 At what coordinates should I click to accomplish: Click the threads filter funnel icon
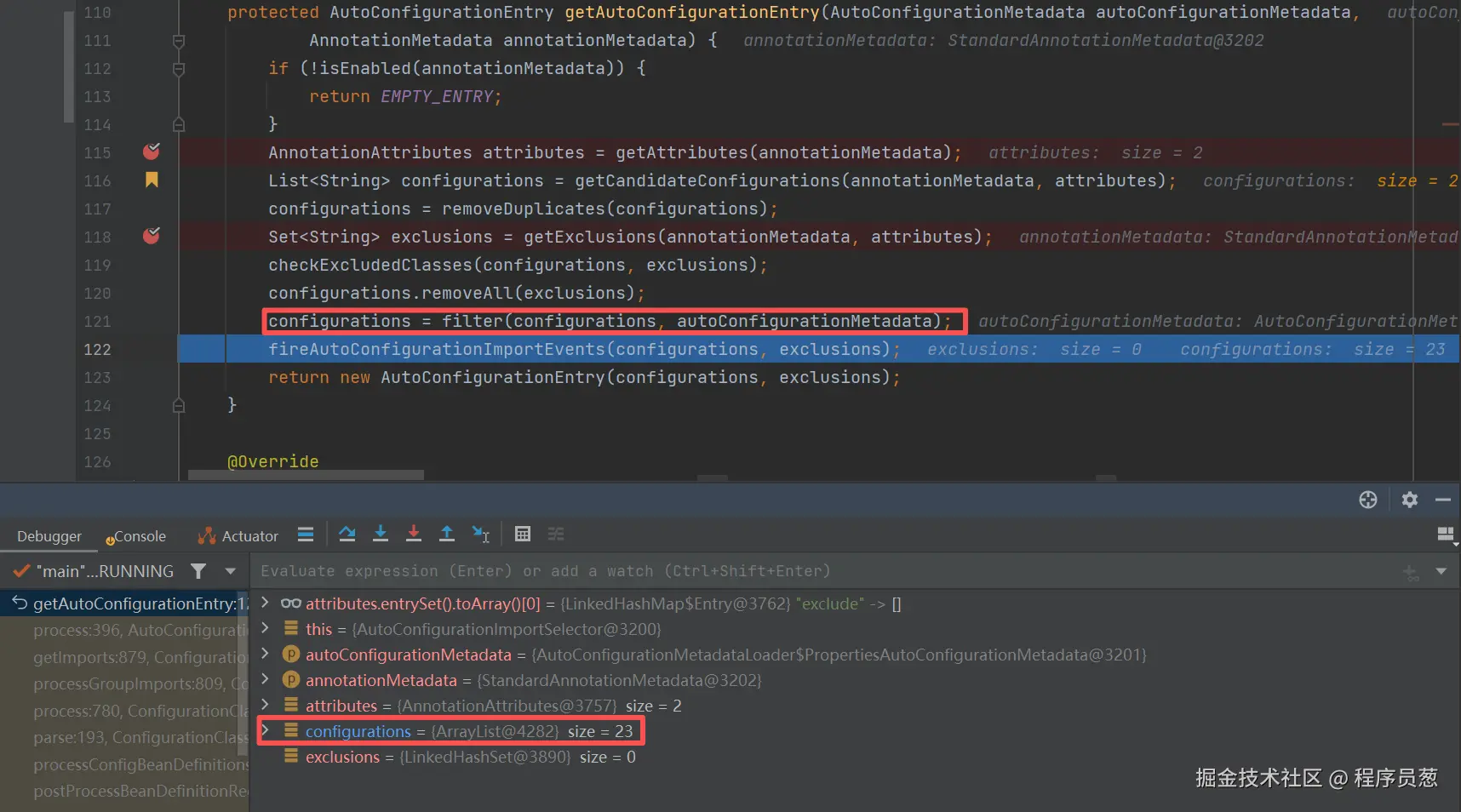coord(198,571)
